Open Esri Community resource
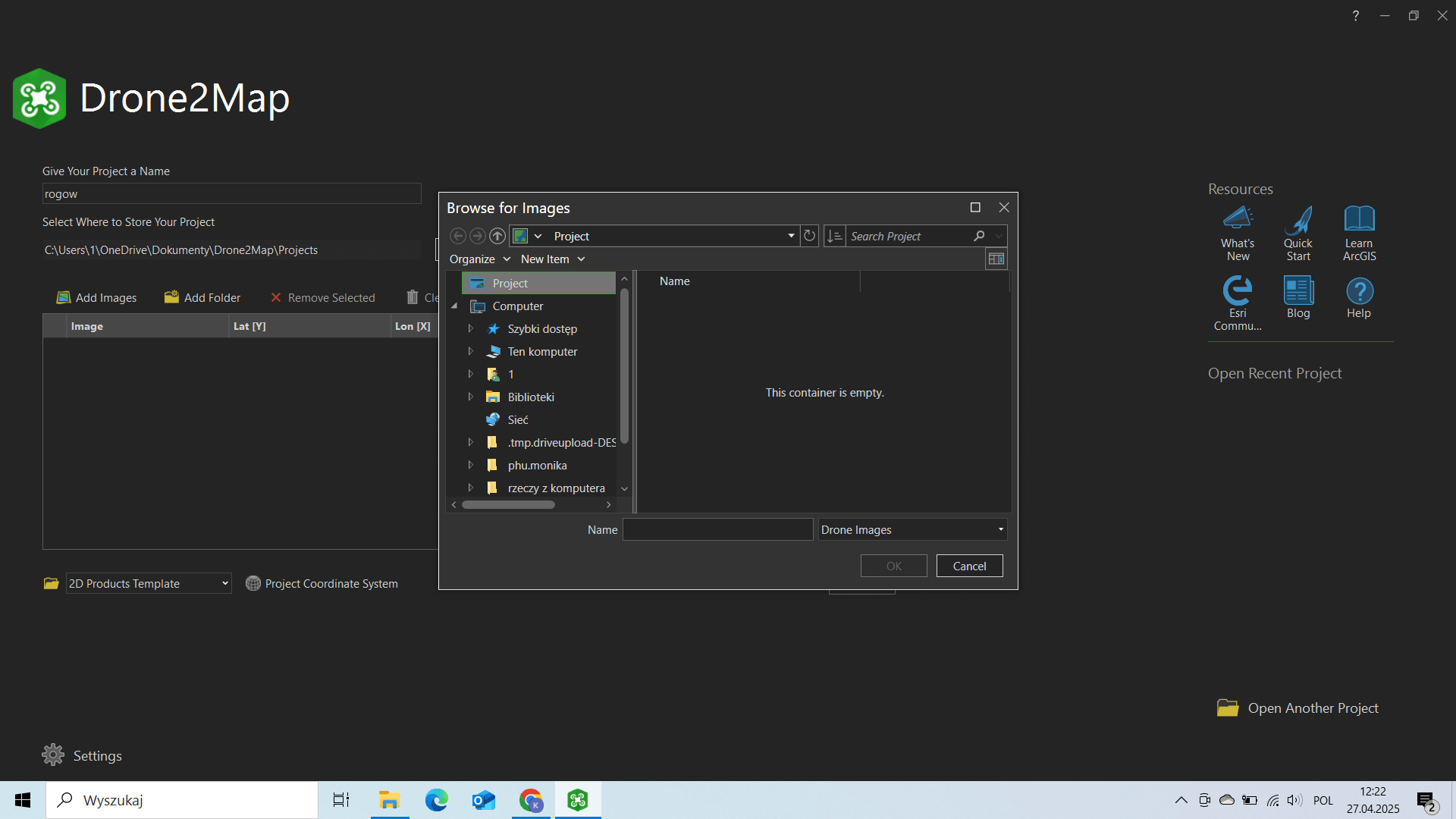 point(1238,303)
